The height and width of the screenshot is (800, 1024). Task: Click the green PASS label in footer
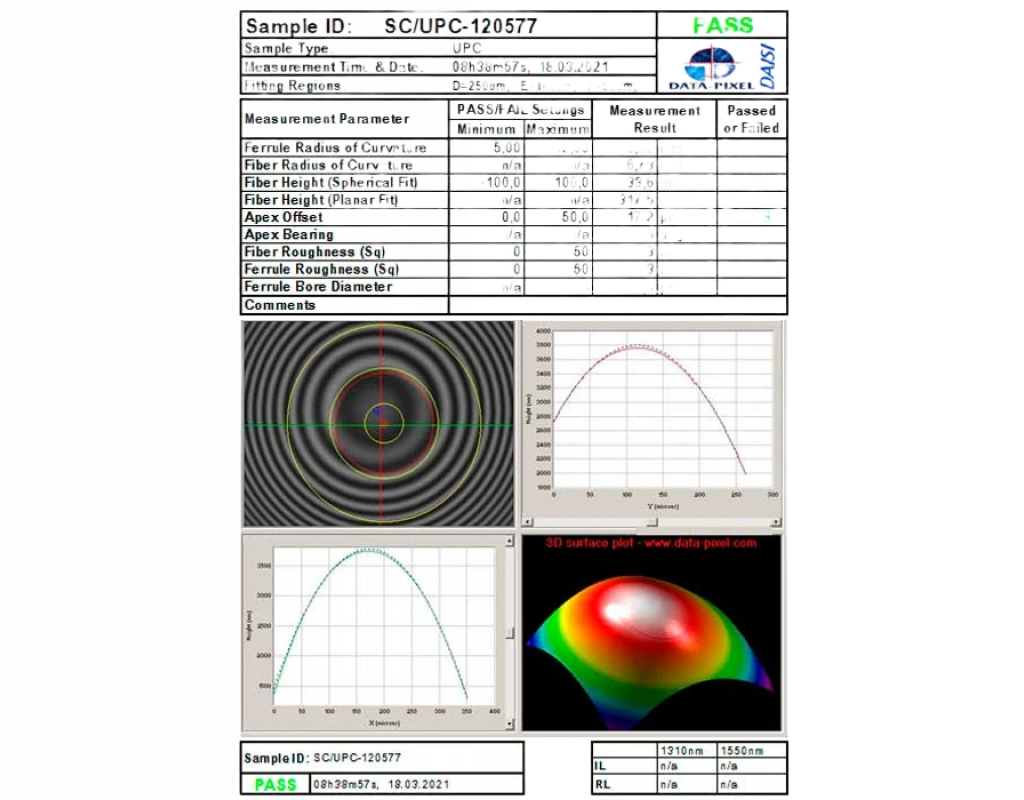(x=275, y=784)
